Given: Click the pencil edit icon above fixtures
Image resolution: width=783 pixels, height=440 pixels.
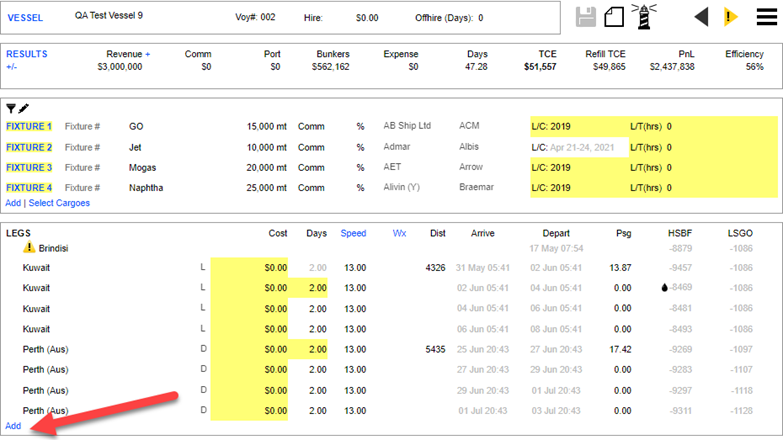Looking at the screenshot, I should coord(24,108).
